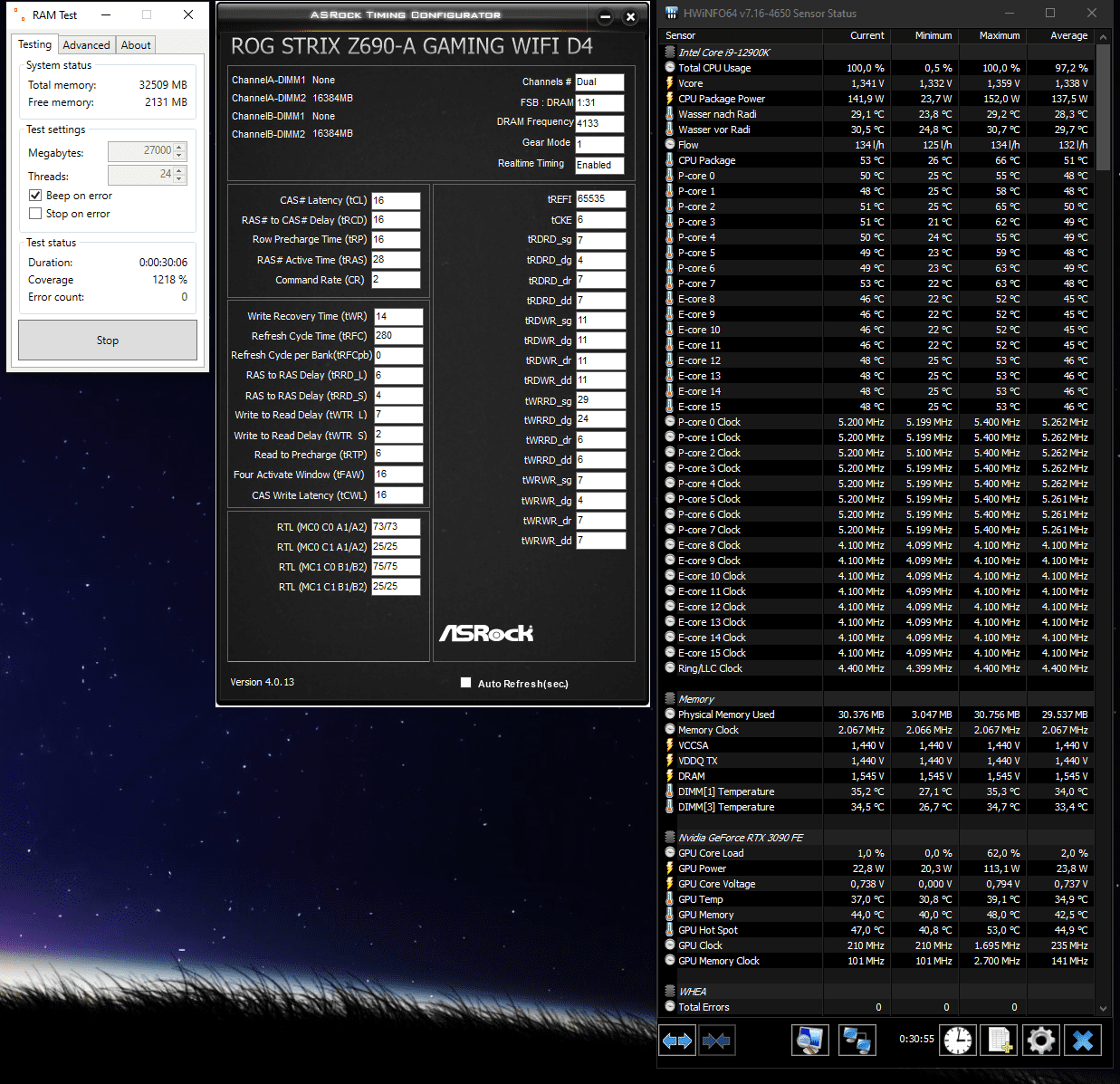Open the Testing tab in RAM Test
Viewport: 1120px width, 1084px height.
point(35,44)
